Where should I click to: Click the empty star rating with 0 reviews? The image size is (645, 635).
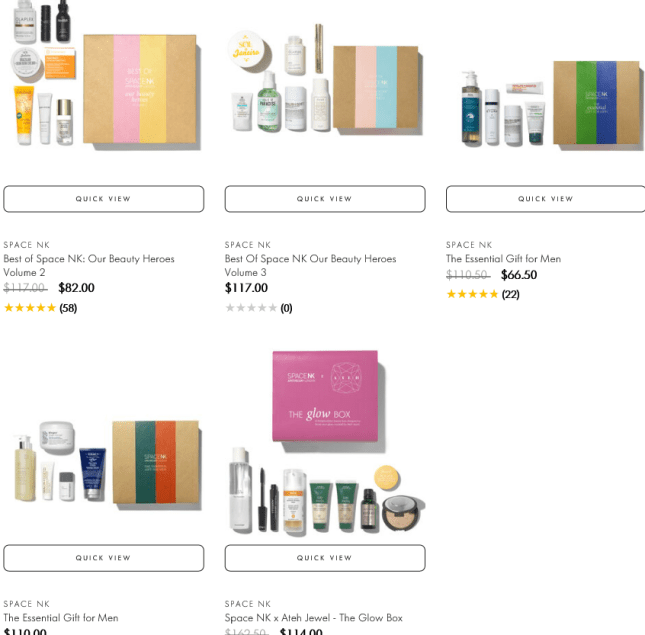pyautogui.click(x=259, y=308)
